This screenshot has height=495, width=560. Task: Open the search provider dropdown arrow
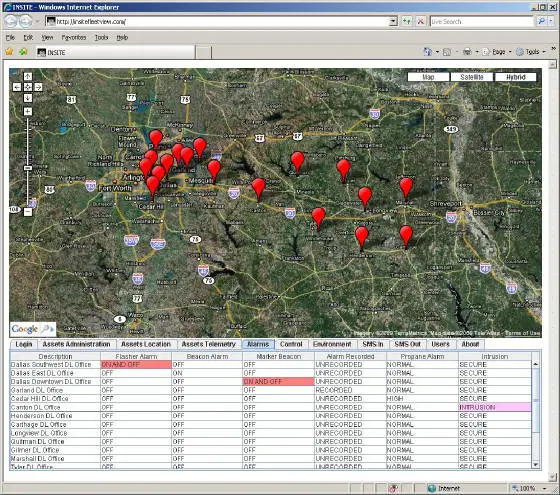pyautogui.click(x=551, y=21)
